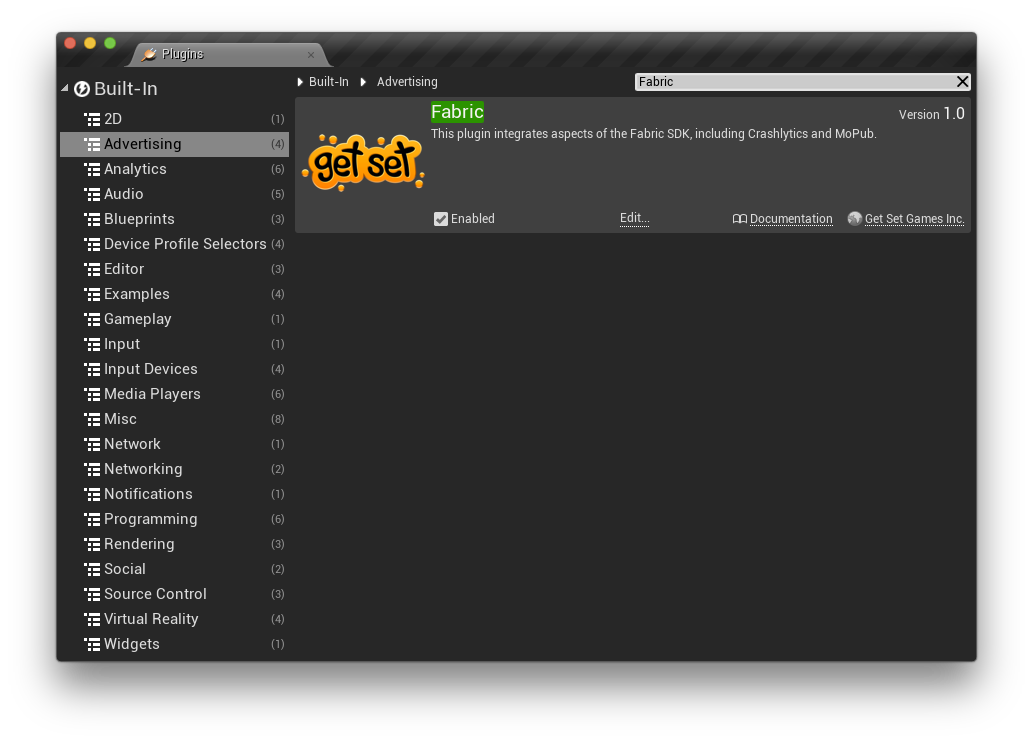Close the Plugins tab

[311, 55]
